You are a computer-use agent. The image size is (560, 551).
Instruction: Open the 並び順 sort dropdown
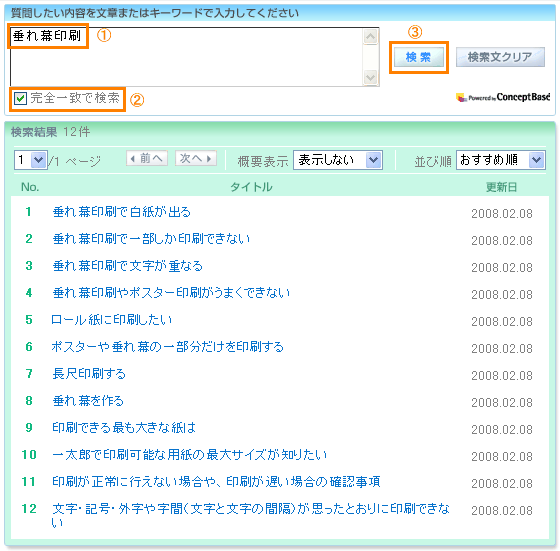pos(500,160)
